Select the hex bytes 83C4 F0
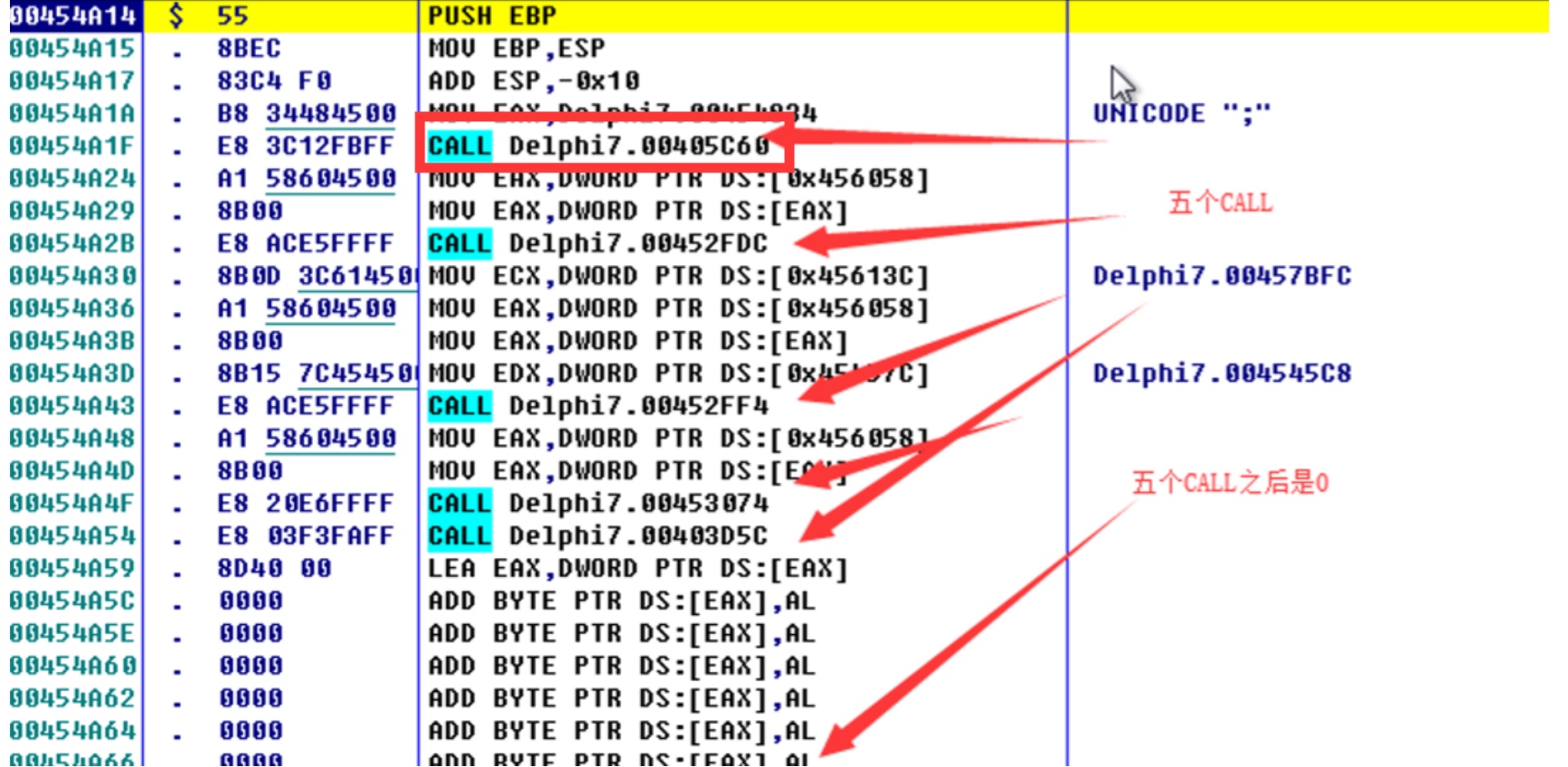This screenshot has height=767, width=1568. [274, 81]
